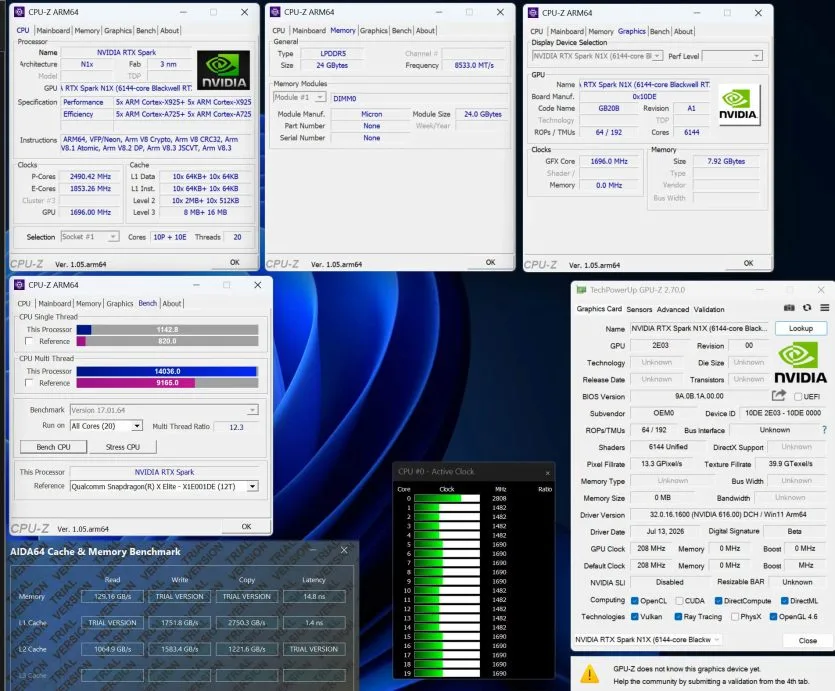
Task: Click the GPU-Z screenshot camera icon
Action: pos(789,308)
